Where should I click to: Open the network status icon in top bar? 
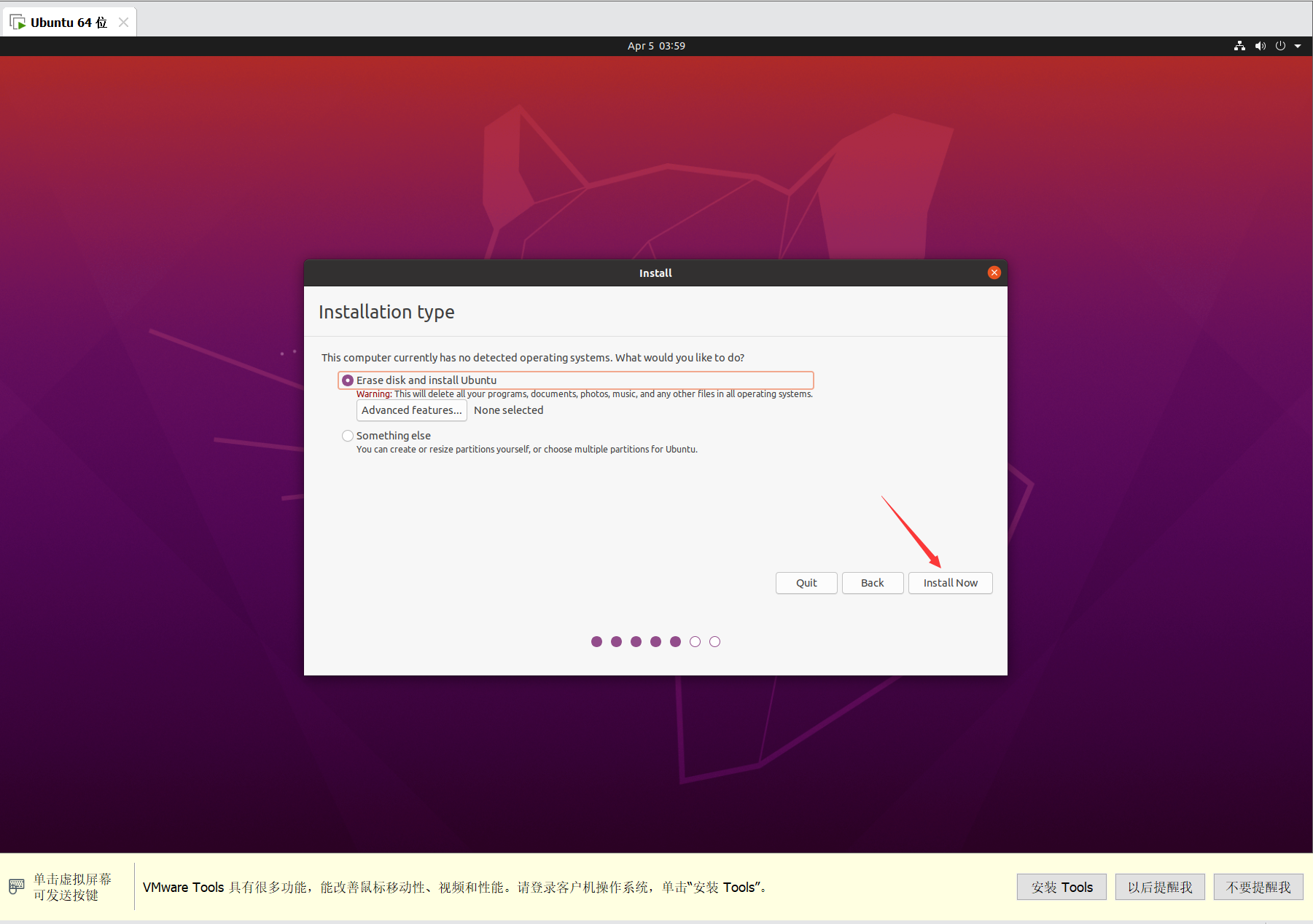click(1239, 46)
